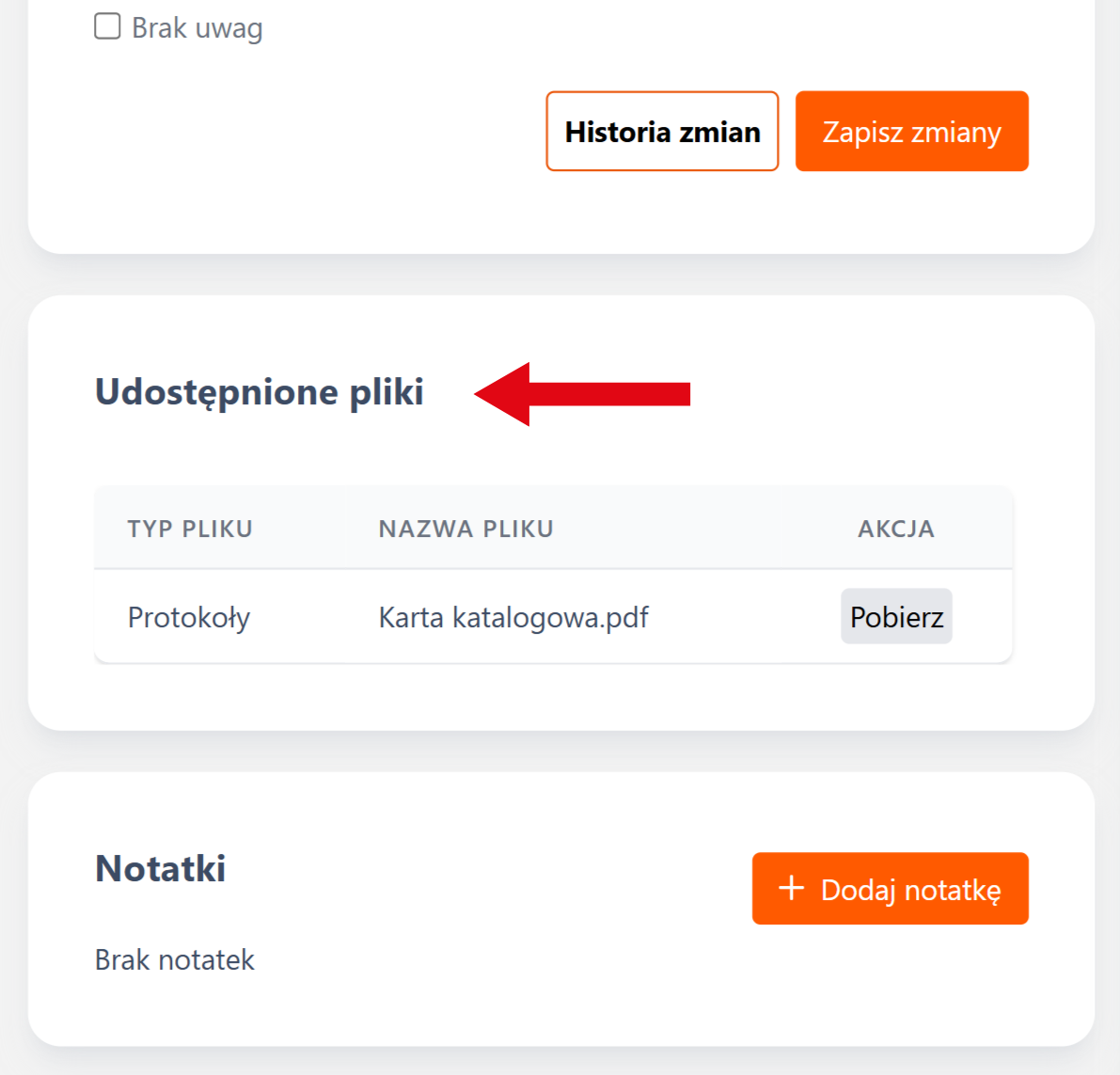1120x1075 pixels.
Task: Click the NAZWA PLIKU column header
Action: pos(465,529)
